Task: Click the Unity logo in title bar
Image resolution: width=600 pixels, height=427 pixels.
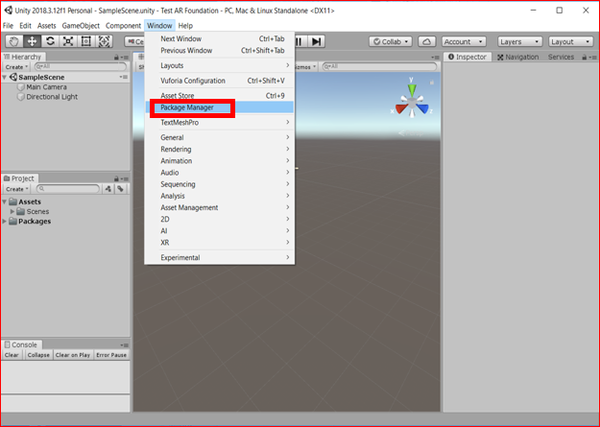Action: pyautogui.click(x=8, y=10)
